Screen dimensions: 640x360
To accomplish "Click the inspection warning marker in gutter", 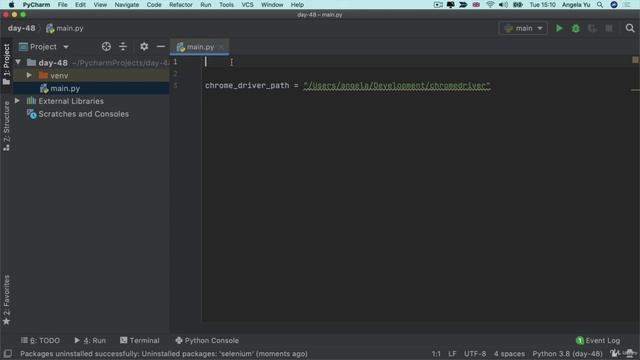I will pyautogui.click(x=635, y=60).
